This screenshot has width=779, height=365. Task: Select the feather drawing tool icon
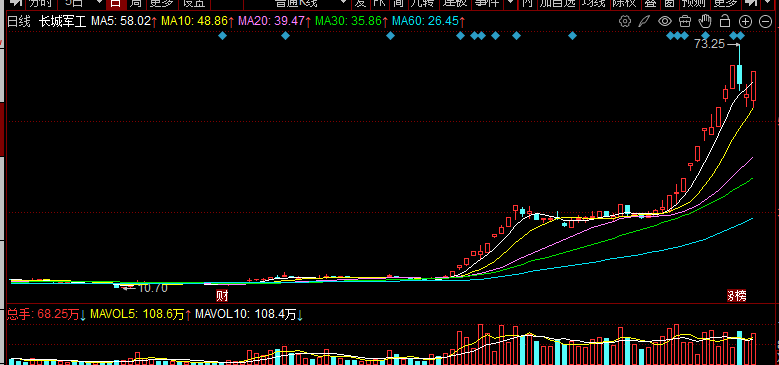click(644, 21)
